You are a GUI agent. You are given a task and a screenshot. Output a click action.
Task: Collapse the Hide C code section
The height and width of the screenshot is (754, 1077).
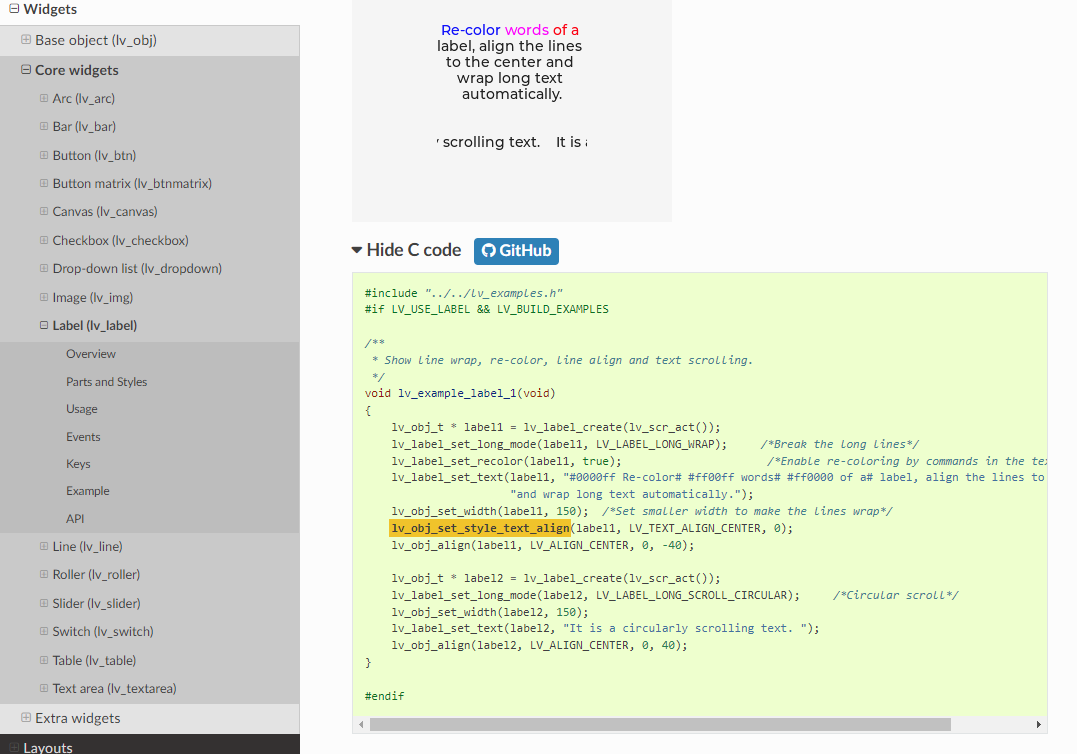click(x=406, y=251)
